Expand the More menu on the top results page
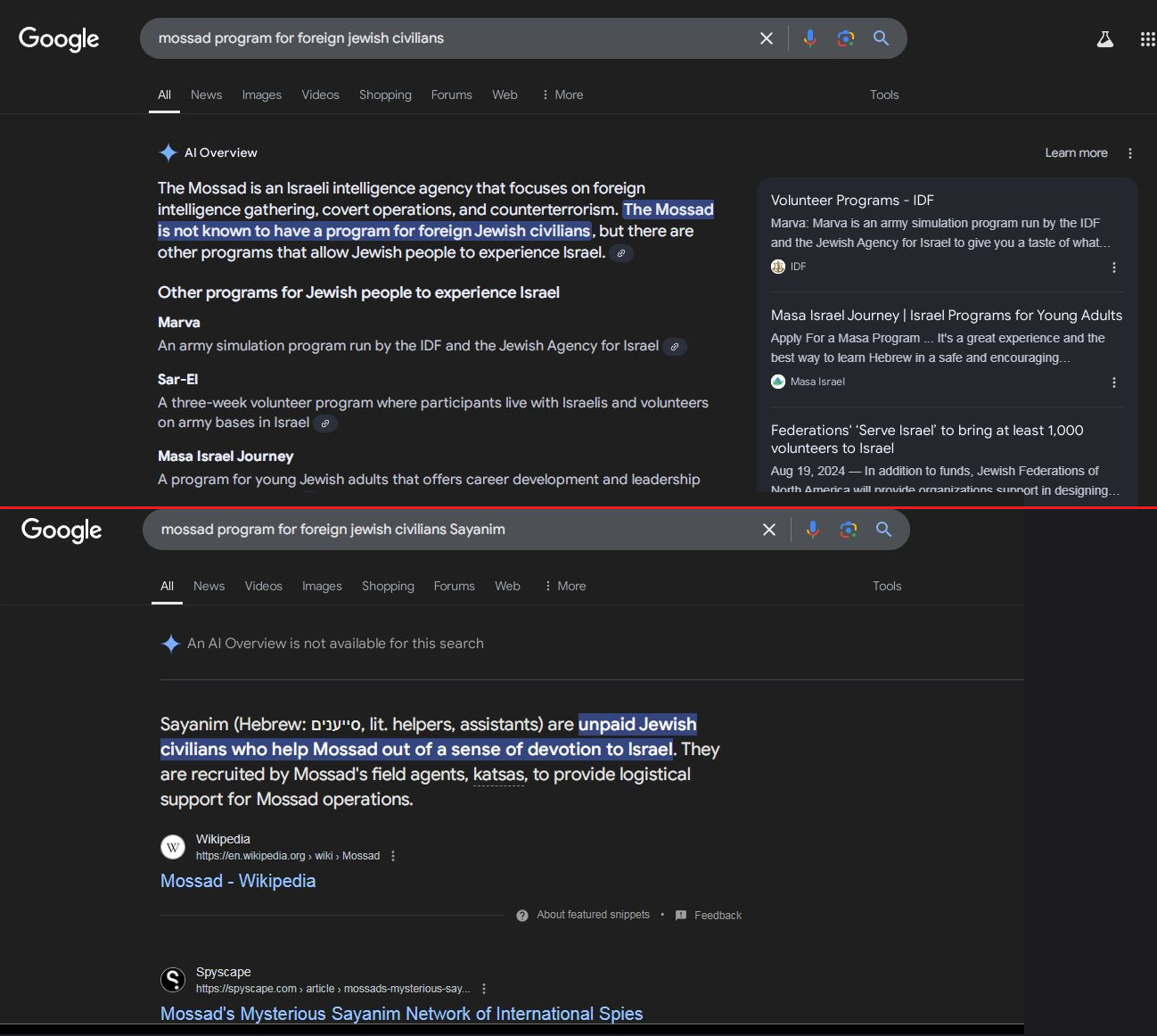This screenshot has height=1036, width=1157. point(562,95)
